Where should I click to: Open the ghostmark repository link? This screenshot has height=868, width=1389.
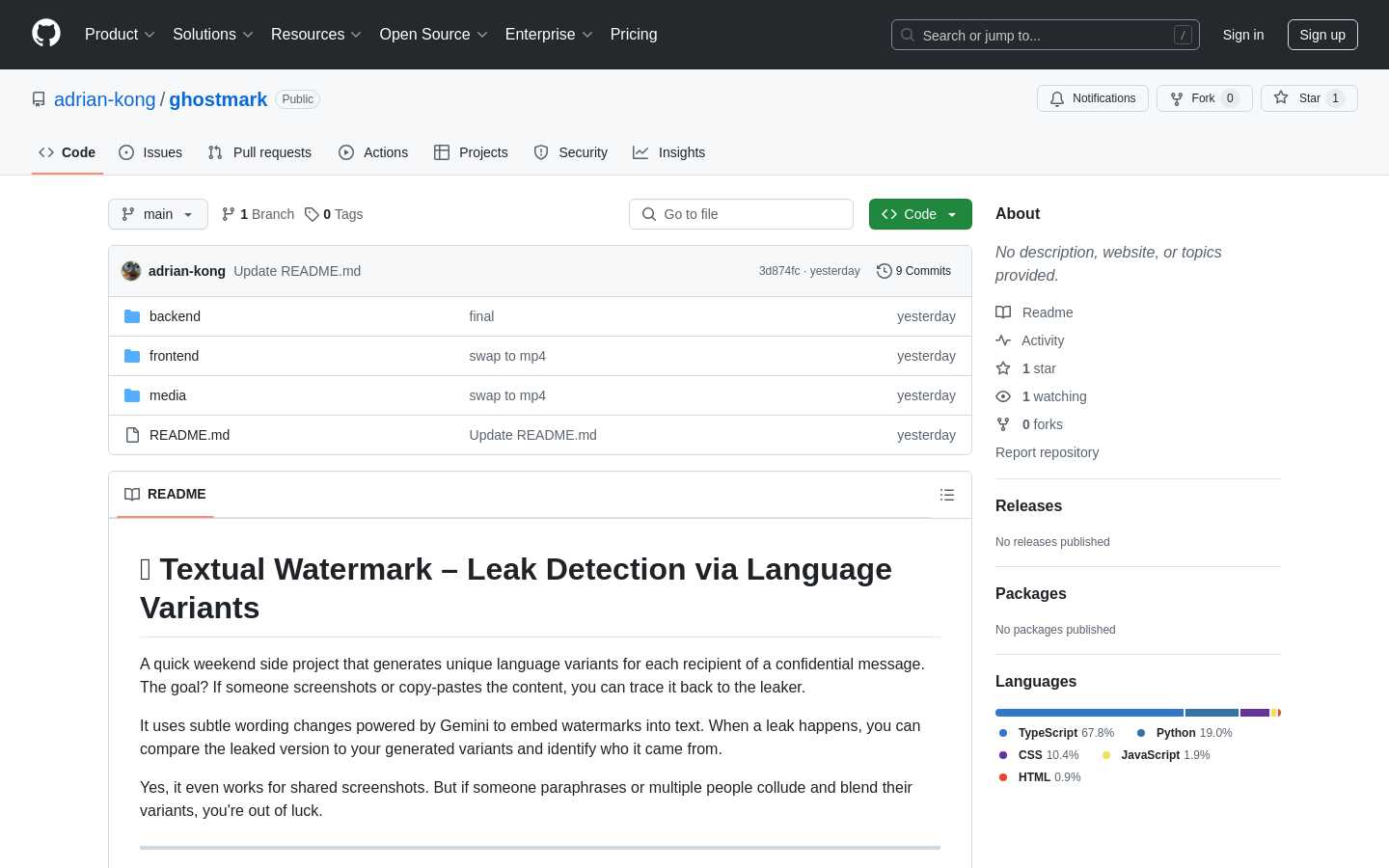(x=218, y=99)
